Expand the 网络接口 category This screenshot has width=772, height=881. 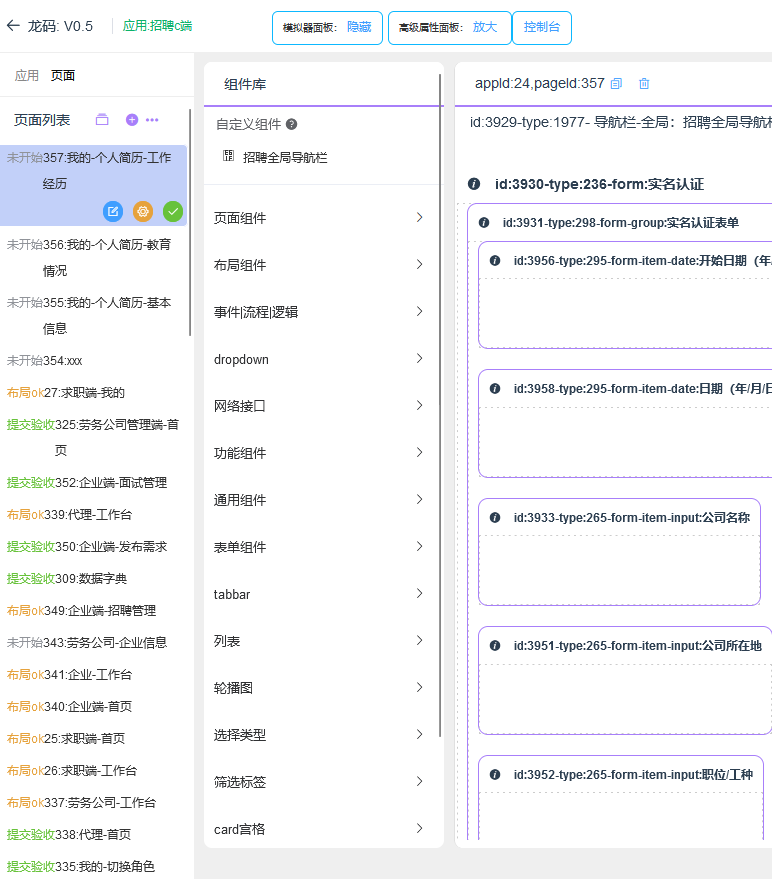[319, 406]
